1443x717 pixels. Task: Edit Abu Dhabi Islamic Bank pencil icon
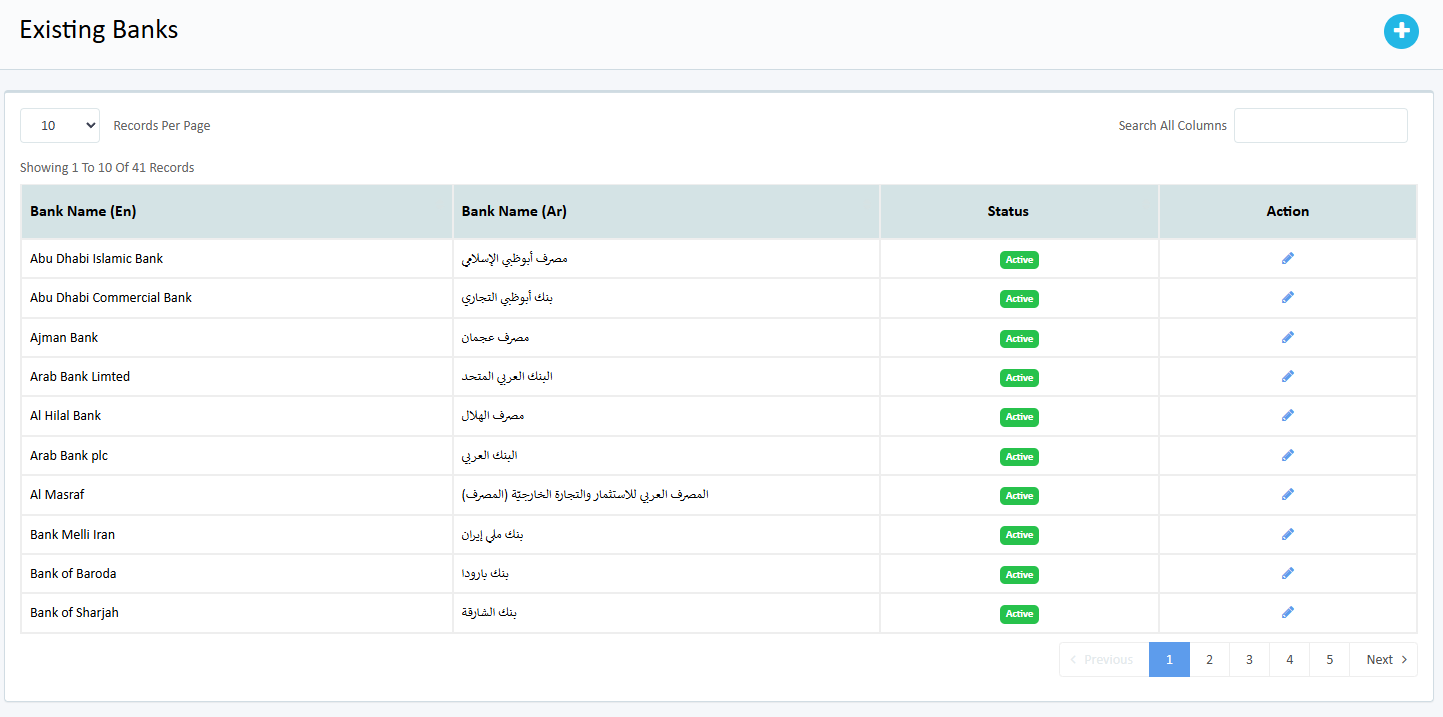coord(1288,258)
